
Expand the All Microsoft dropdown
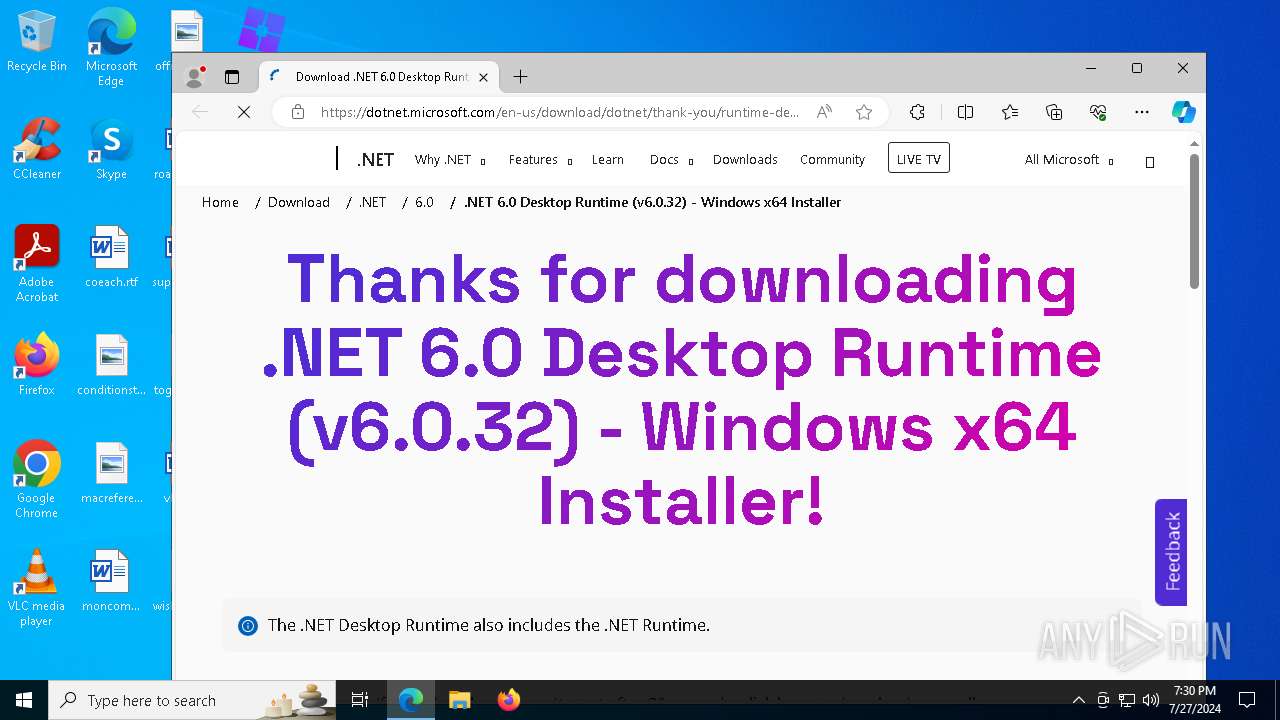(1068, 160)
